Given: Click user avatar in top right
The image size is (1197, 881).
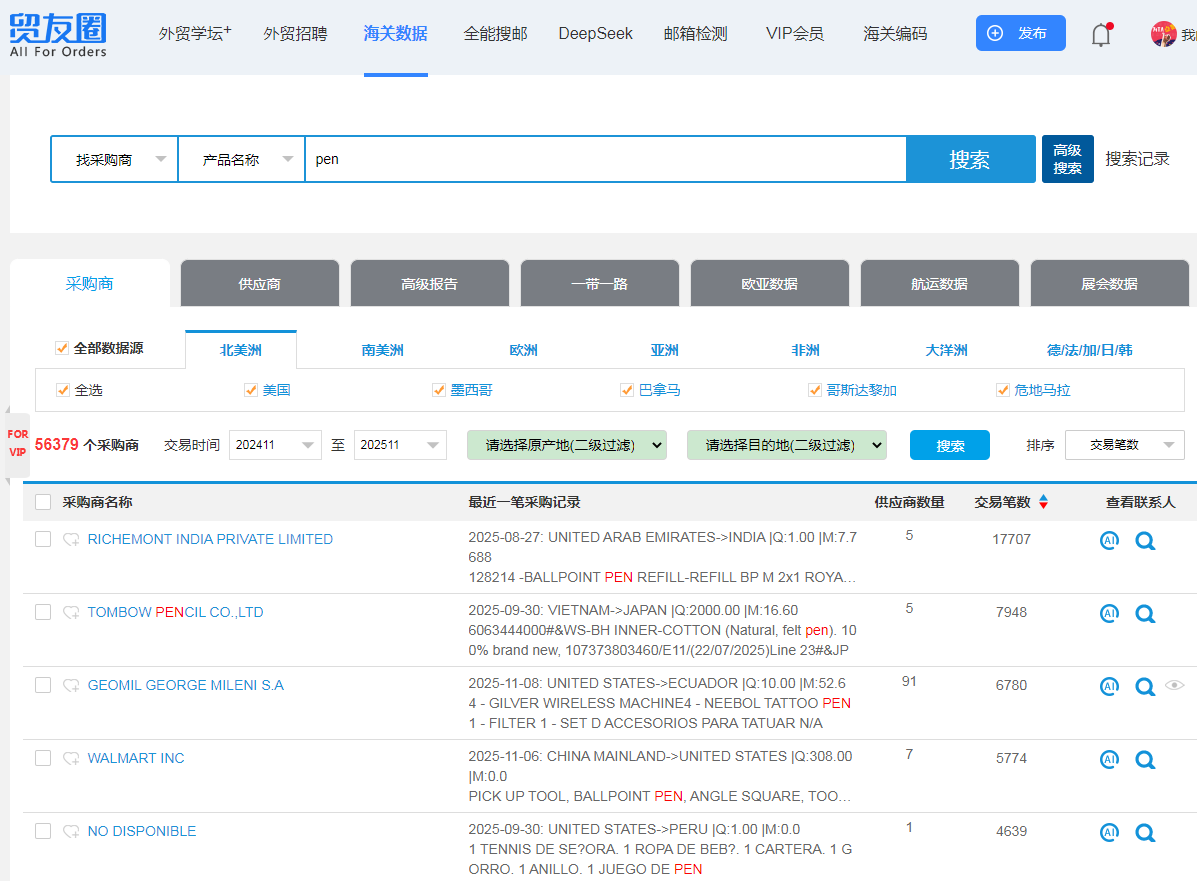Looking at the screenshot, I should point(1162,34).
